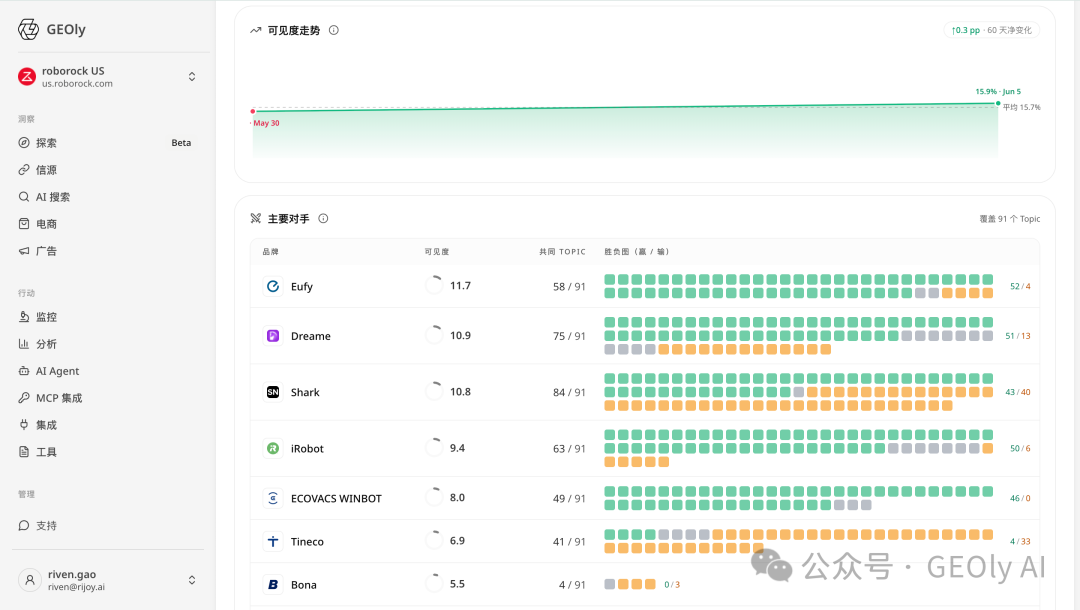This screenshot has height=610, width=1080.
Task: Click the ECOVACS WINBOT brand logo
Action: [x=273, y=498]
